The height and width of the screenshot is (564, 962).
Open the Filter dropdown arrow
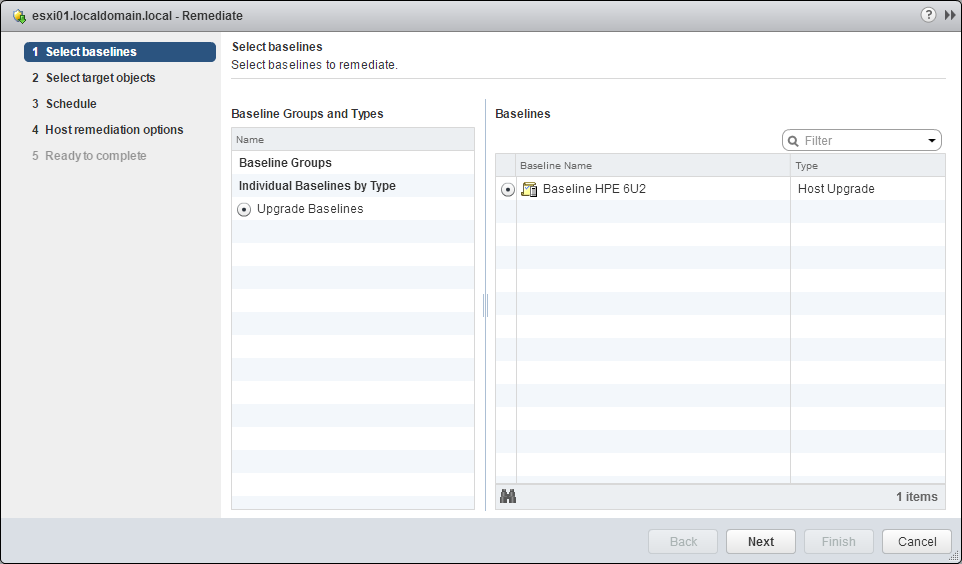(x=932, y=141)
